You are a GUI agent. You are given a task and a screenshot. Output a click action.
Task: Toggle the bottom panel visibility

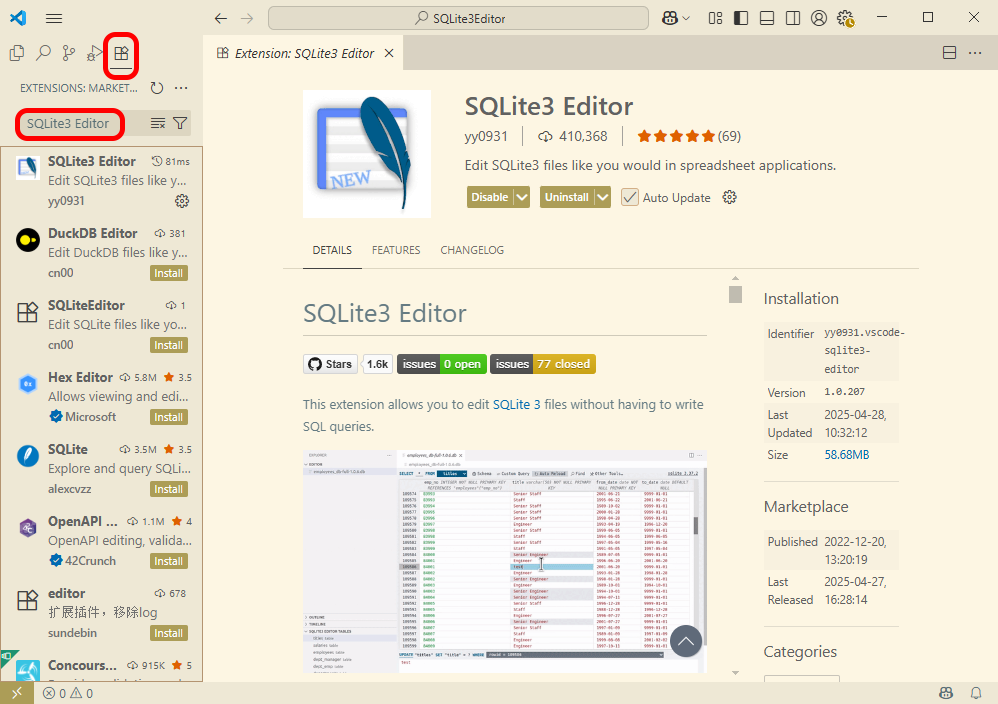coord(767,18)
